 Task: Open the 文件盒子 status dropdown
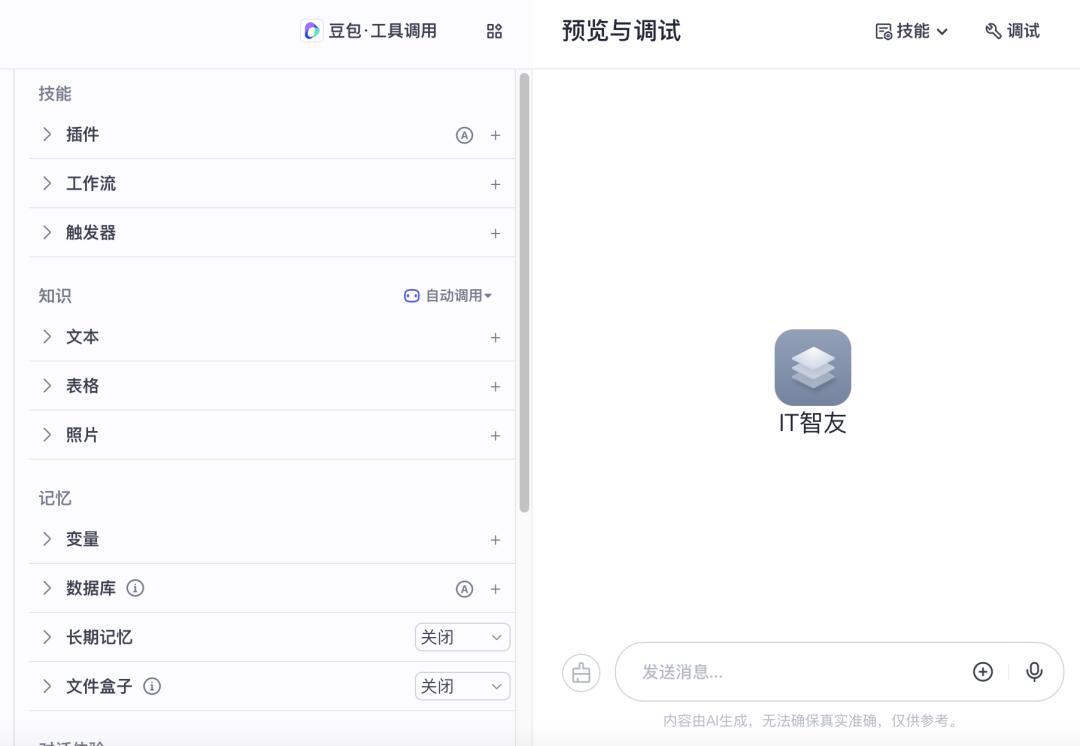click(462, 686)
